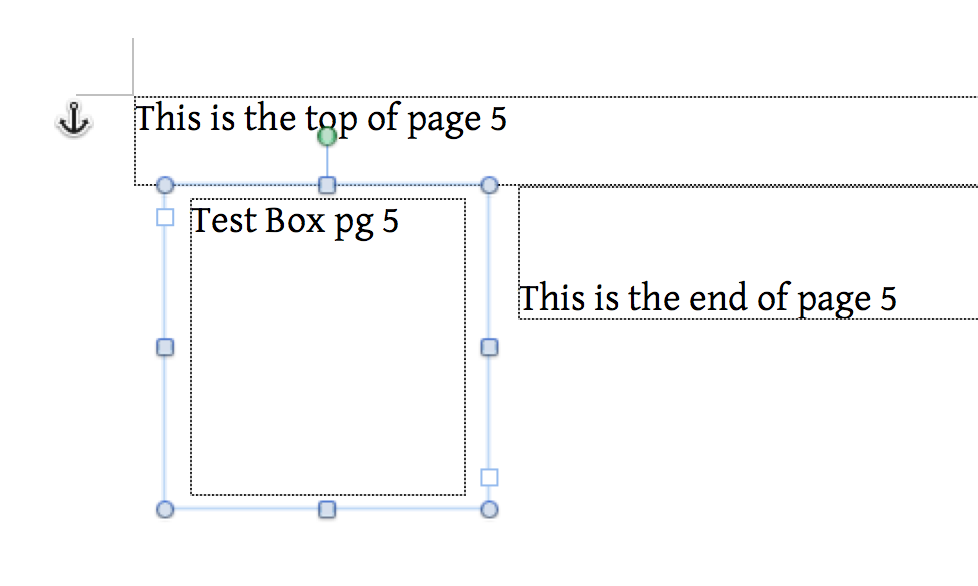Click the page margin corner mark at top left

coord(105,67)
